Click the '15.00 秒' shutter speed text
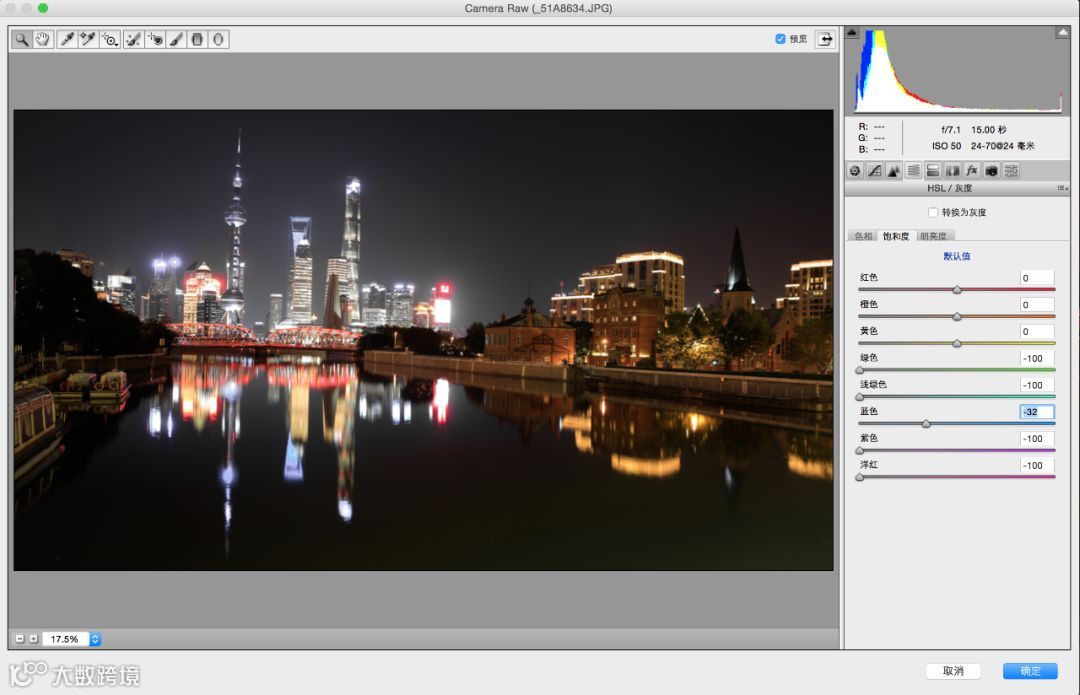The image size is (1080, 695). coord(989,129)
